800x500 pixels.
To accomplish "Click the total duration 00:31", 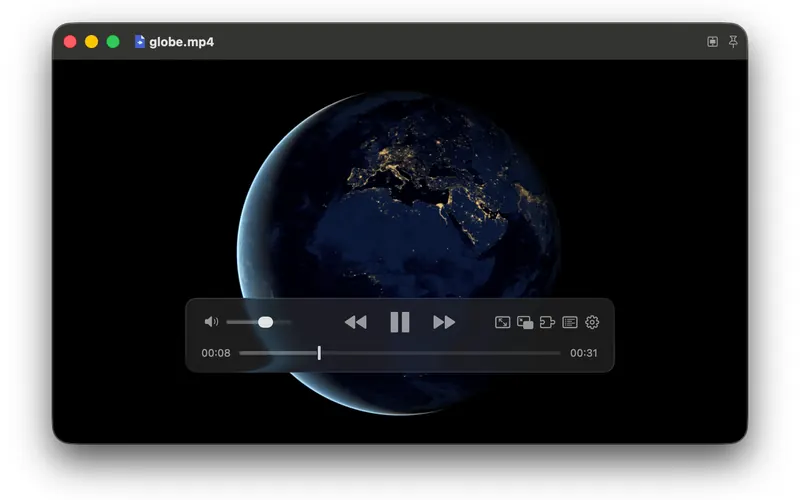I will [584, 353].
